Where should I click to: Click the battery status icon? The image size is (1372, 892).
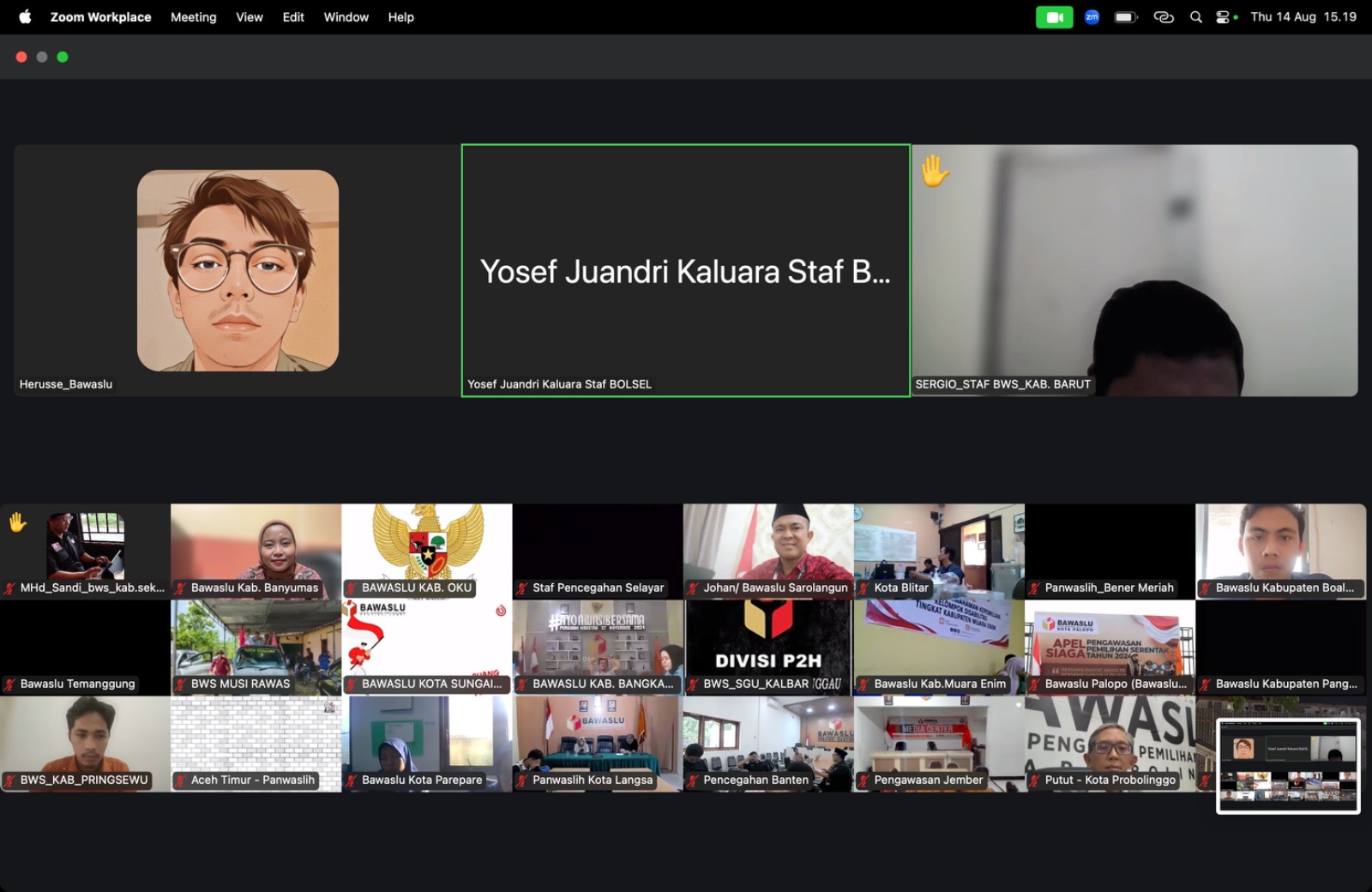coord(1125,17)
